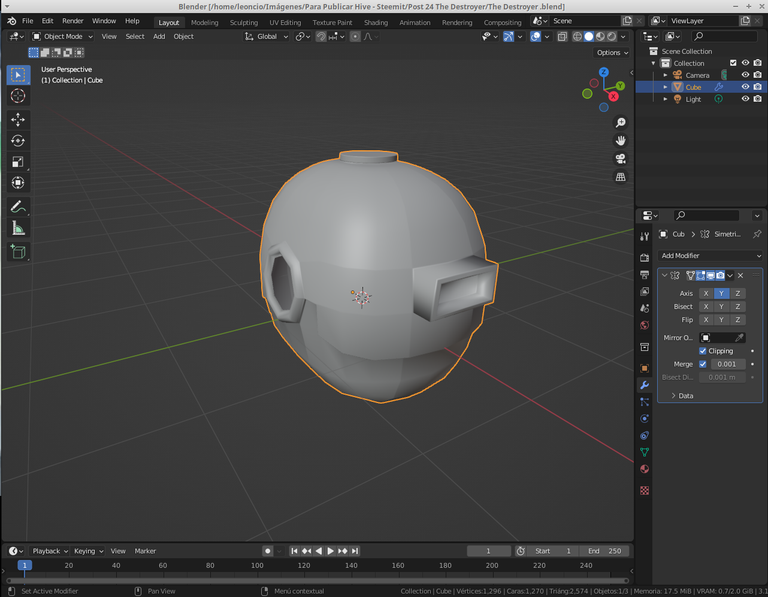Enable the X axis mirror button
768x597 pixels.
click(x=705, y=294)
